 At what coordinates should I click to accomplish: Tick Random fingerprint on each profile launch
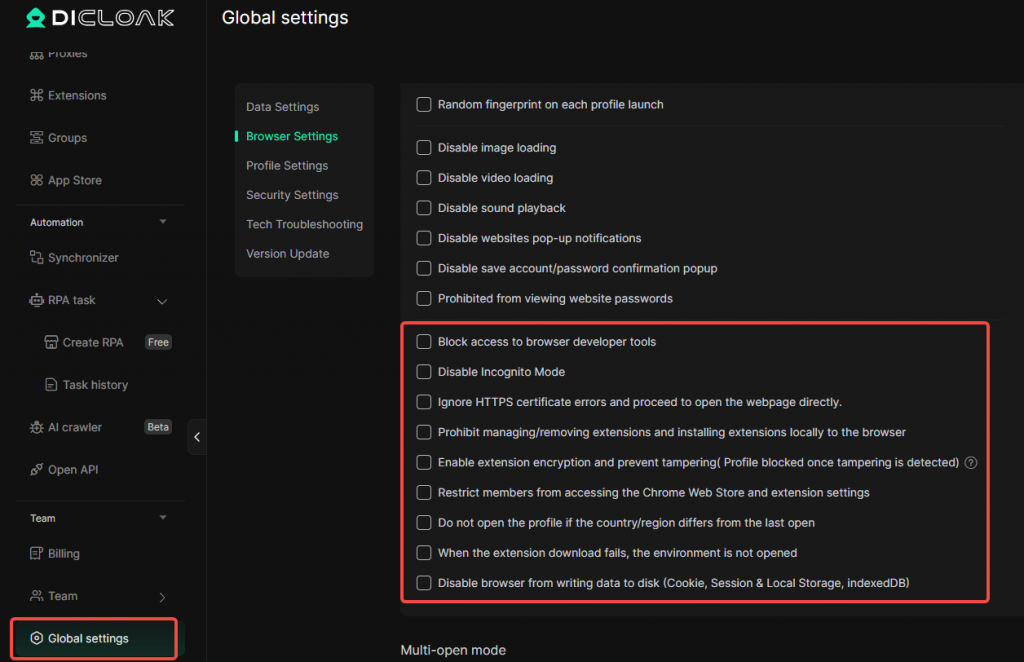424,104
